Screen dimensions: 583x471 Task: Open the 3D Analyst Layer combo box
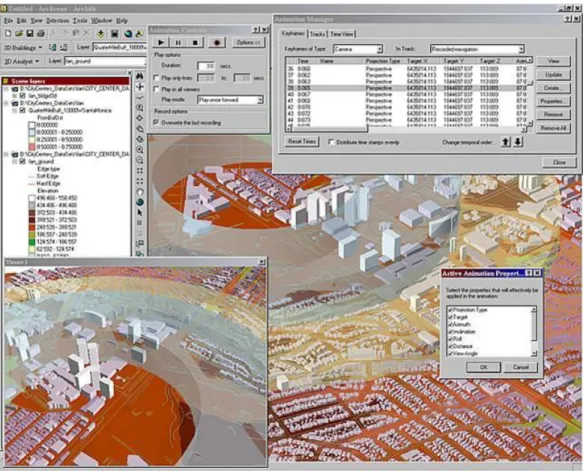coord(106,61)
